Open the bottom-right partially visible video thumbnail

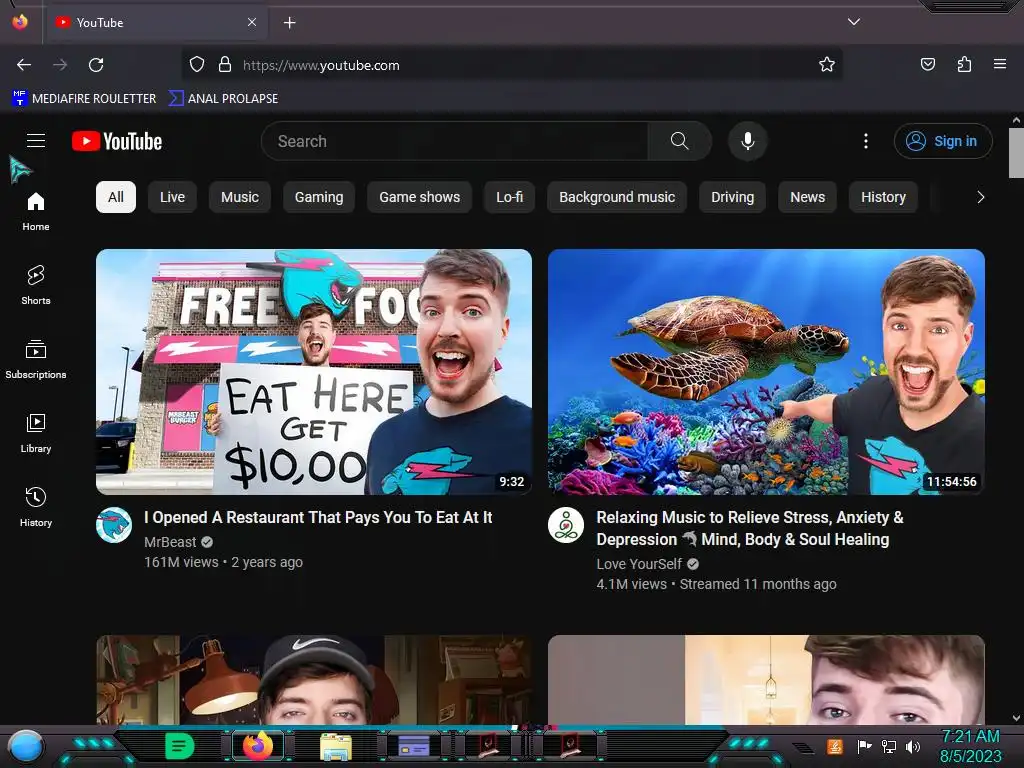[x=766, y=679]
